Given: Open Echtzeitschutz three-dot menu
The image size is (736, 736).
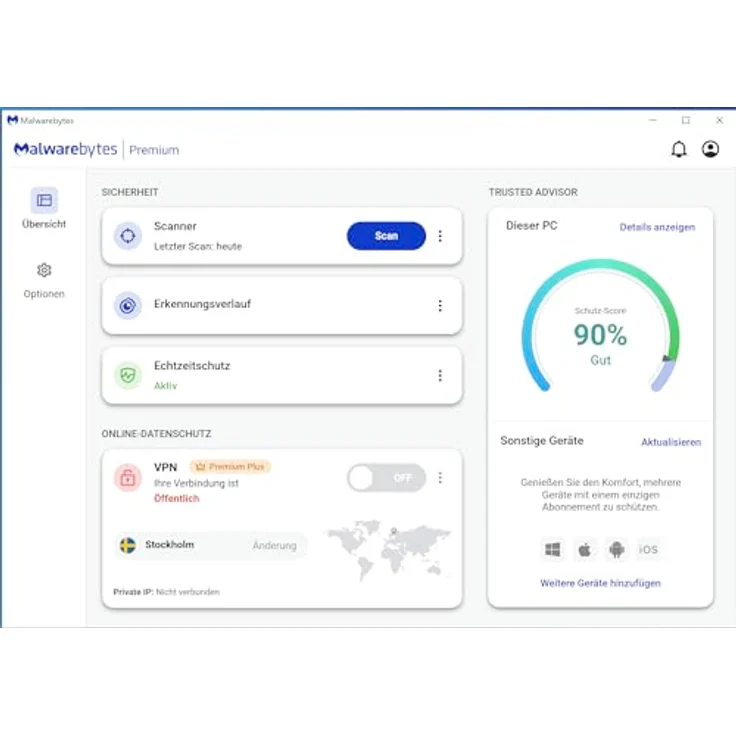Looking at the screenshot, I should click(x=440, y=375).
